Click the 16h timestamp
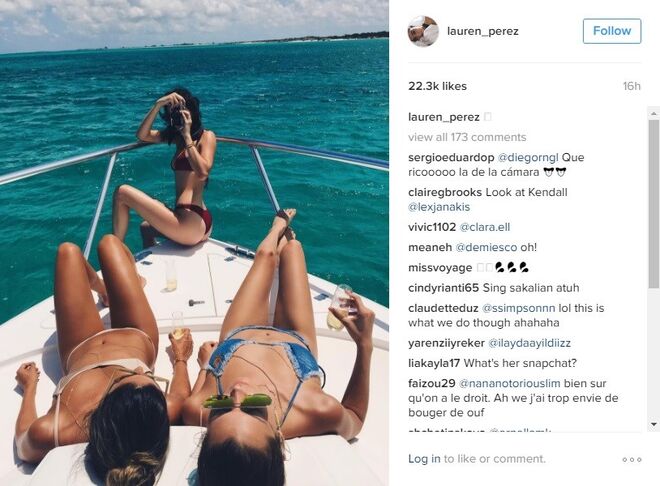Image resolution: width=660 pixels, height=486 pixels. tap(631, 86)
